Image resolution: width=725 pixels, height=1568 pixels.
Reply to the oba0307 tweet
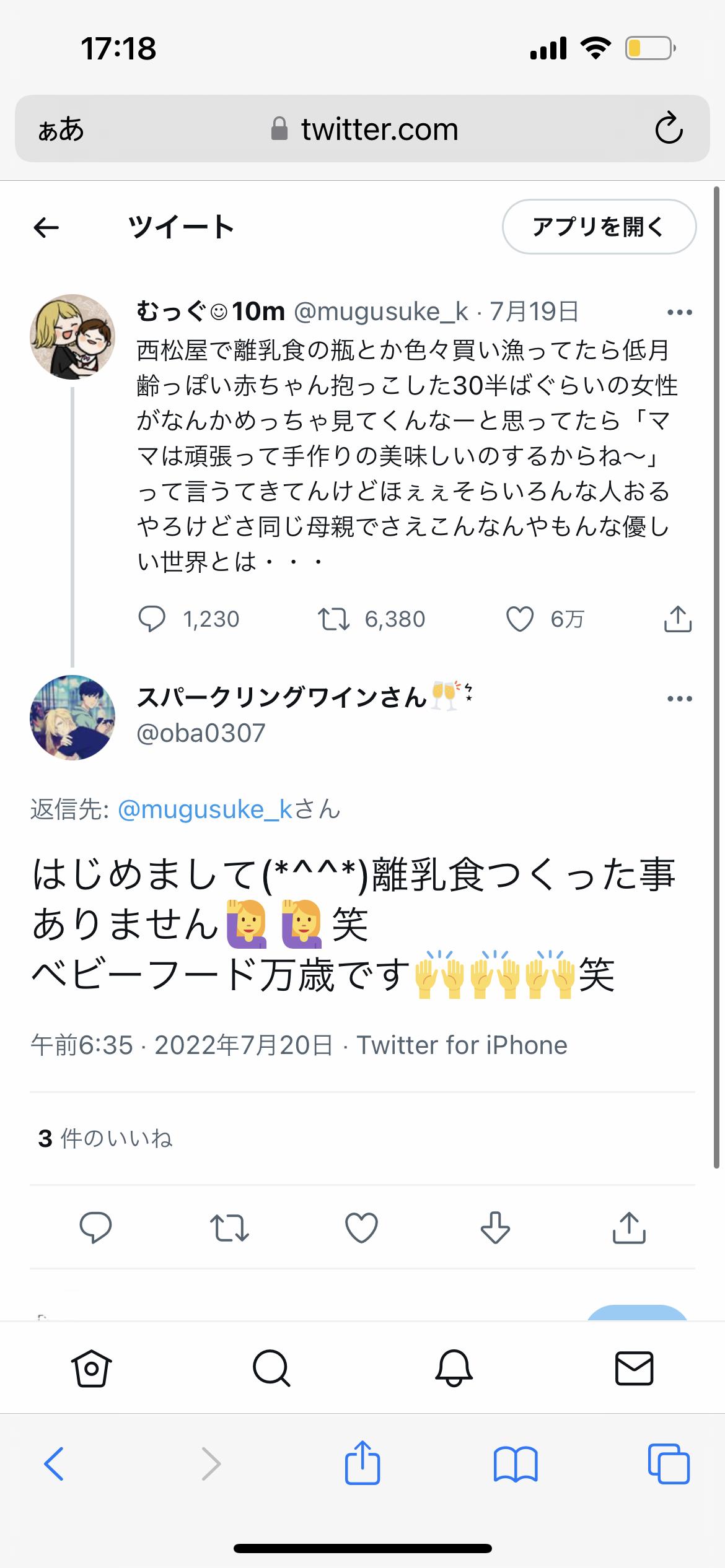click(95, 1227)
